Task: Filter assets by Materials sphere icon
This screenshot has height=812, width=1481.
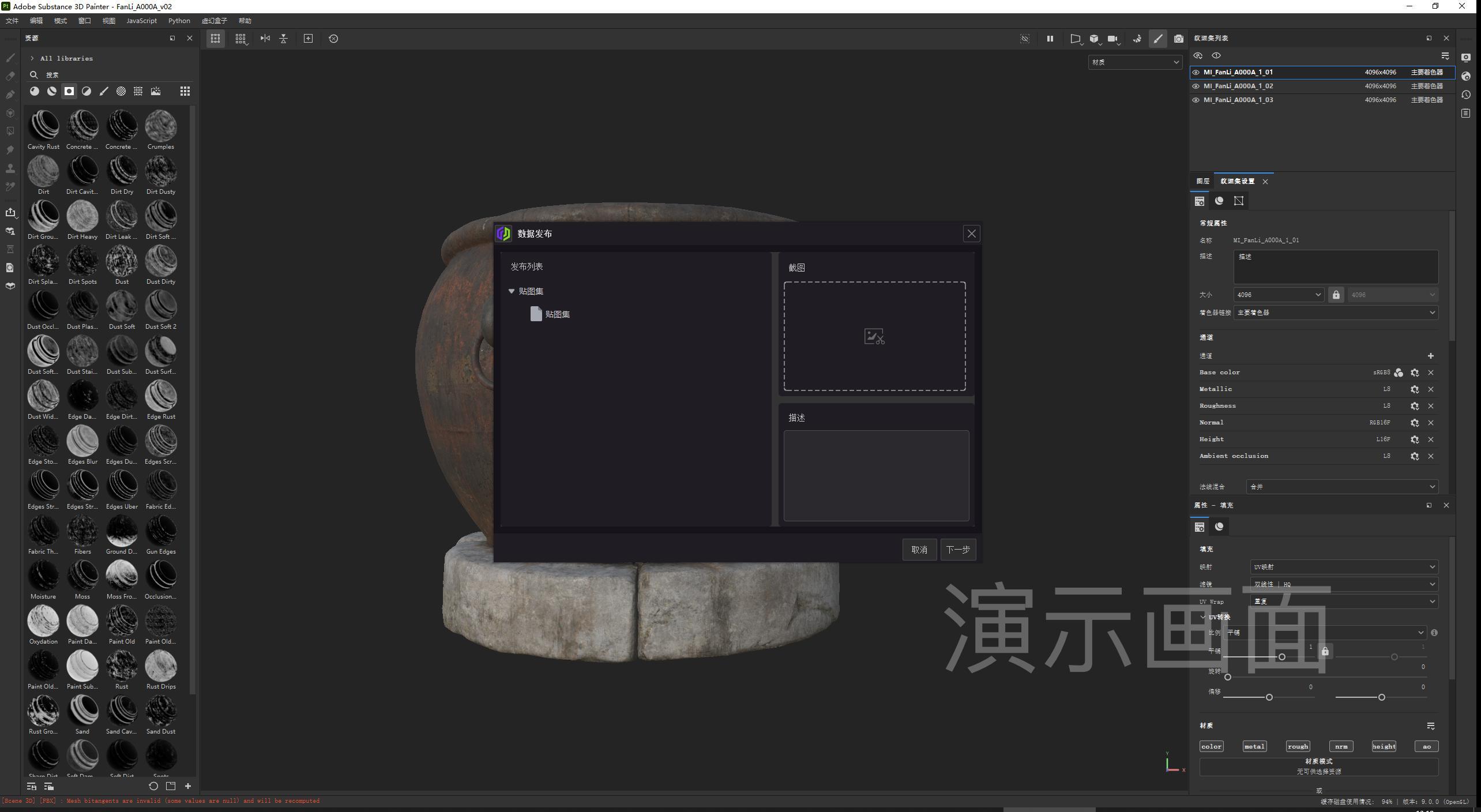Action: point(35,91)
